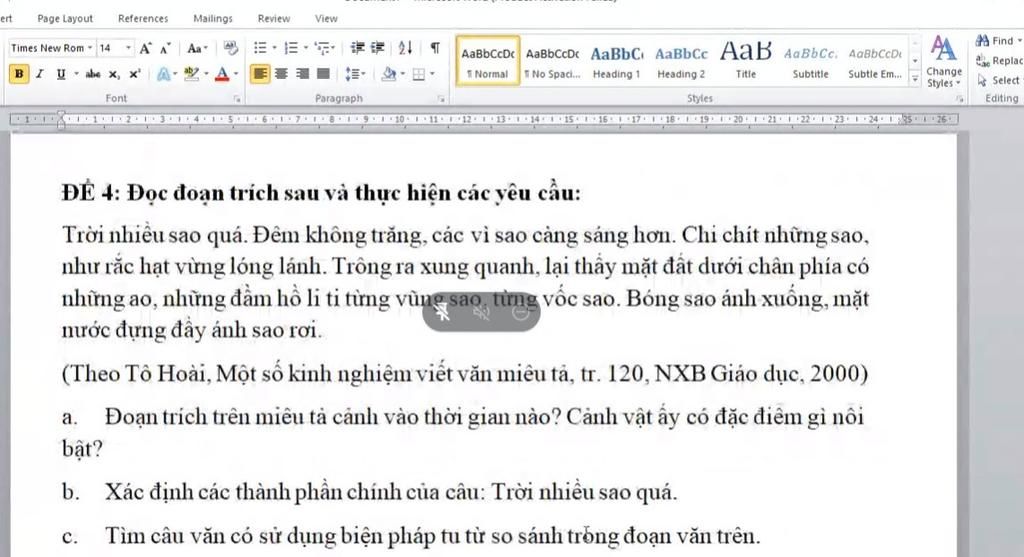This screenshot has height=557, width=1024.
Task: Click the Select cursor icon
Action: coord(982,80)
